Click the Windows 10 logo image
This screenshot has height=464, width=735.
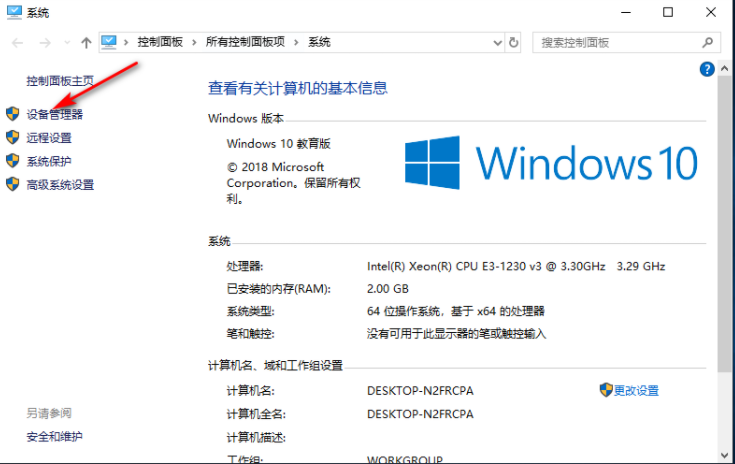coord(551,163)
